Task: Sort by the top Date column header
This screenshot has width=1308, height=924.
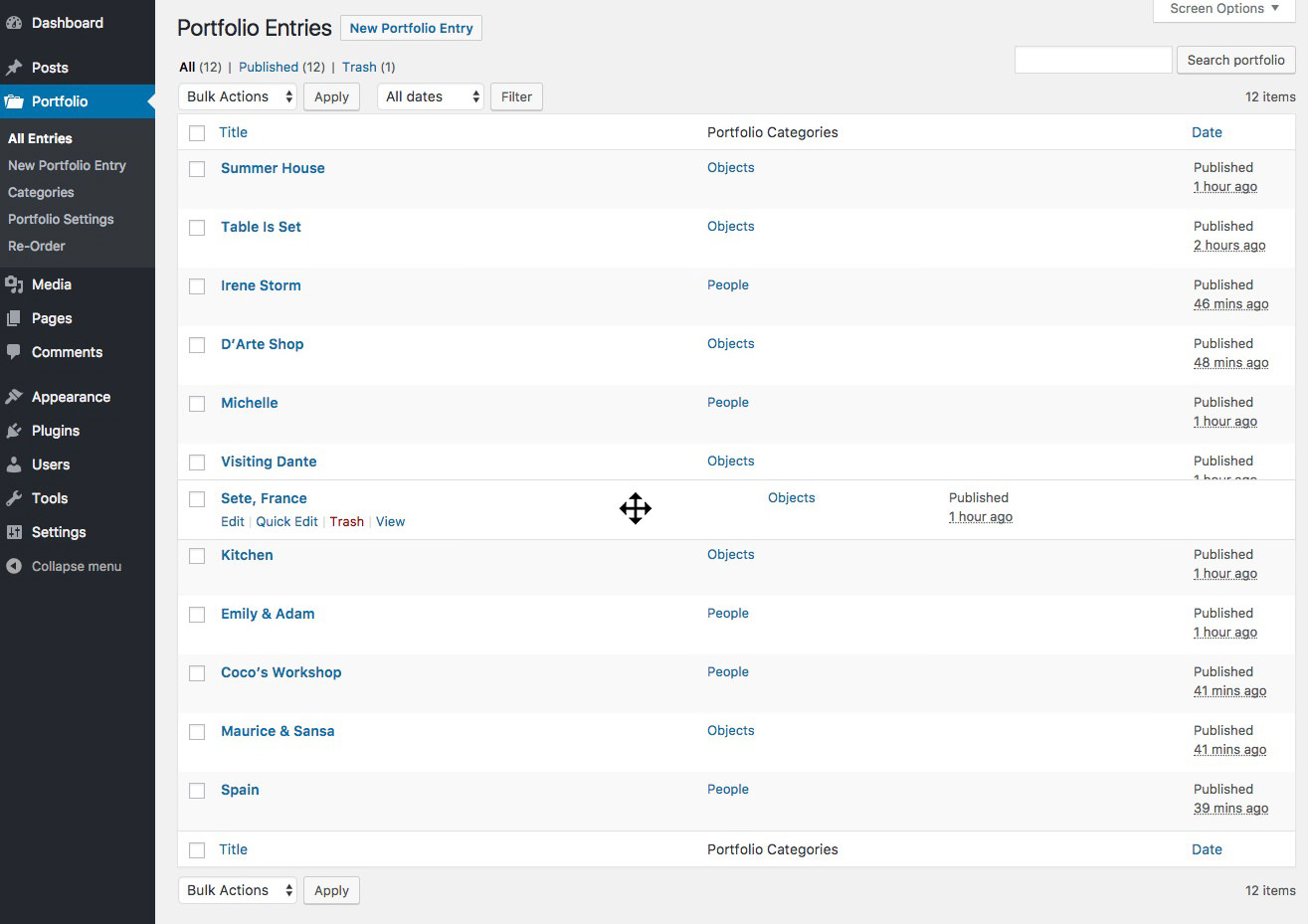Action: point(1207,132)
